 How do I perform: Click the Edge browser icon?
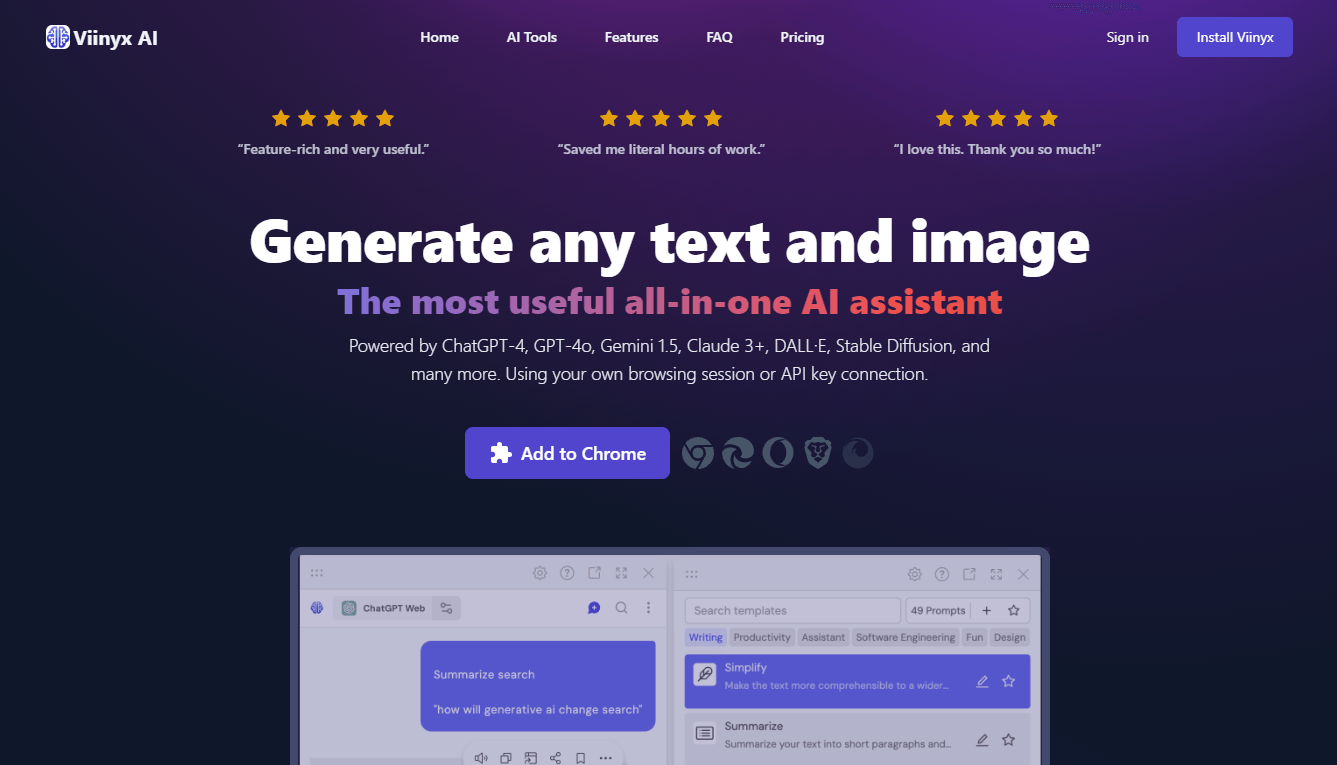pyautogui.click(x=738, y=453)
